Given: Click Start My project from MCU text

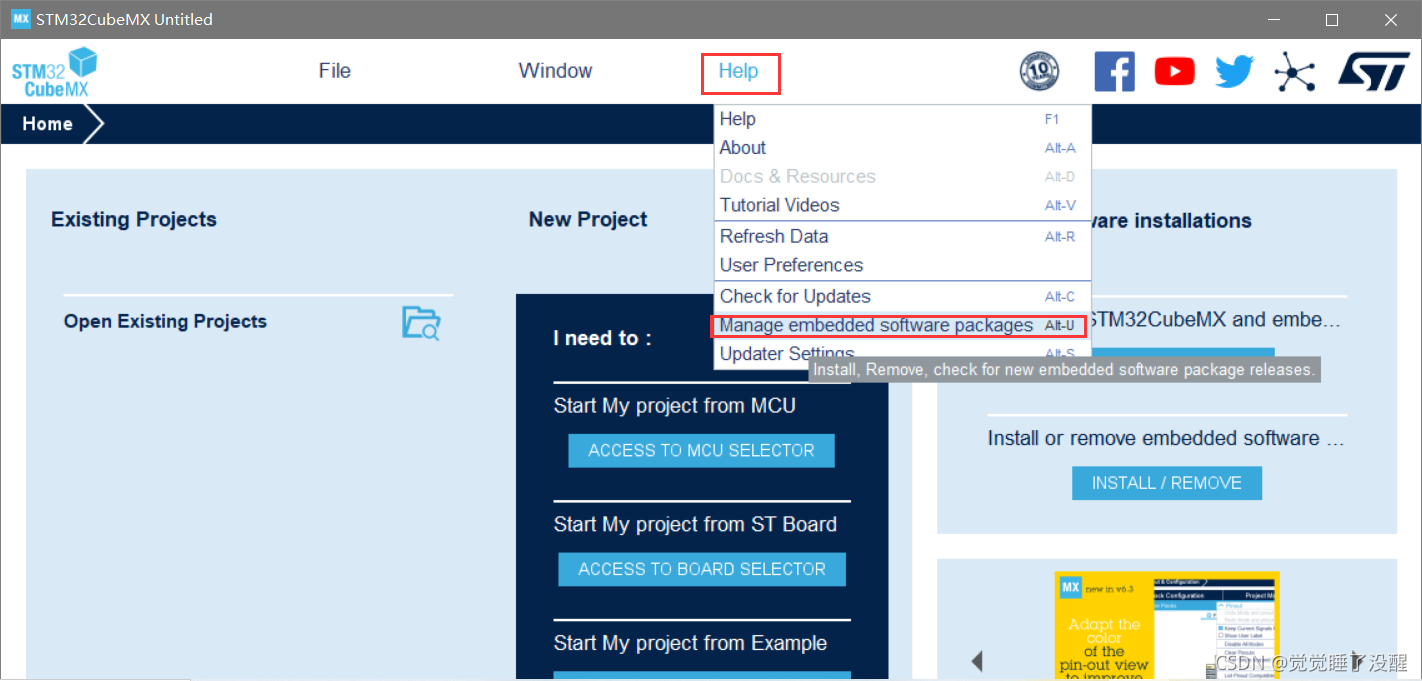Looking at the screenshot, I should click(x=675, y=406).
